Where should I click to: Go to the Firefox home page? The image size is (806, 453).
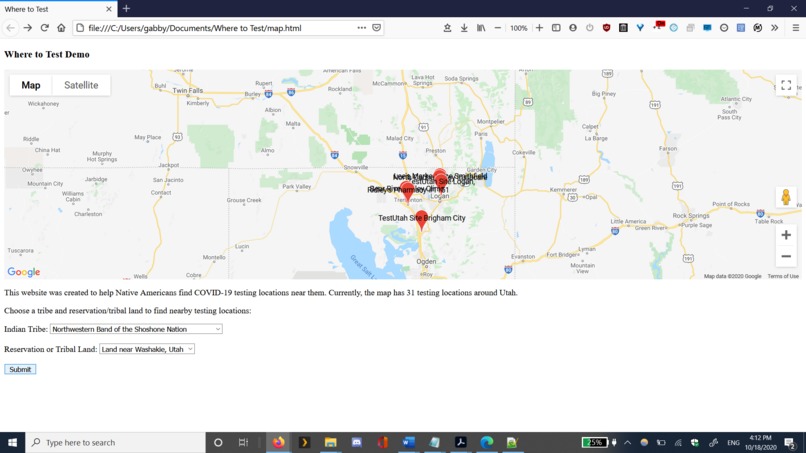coord(61,28)
